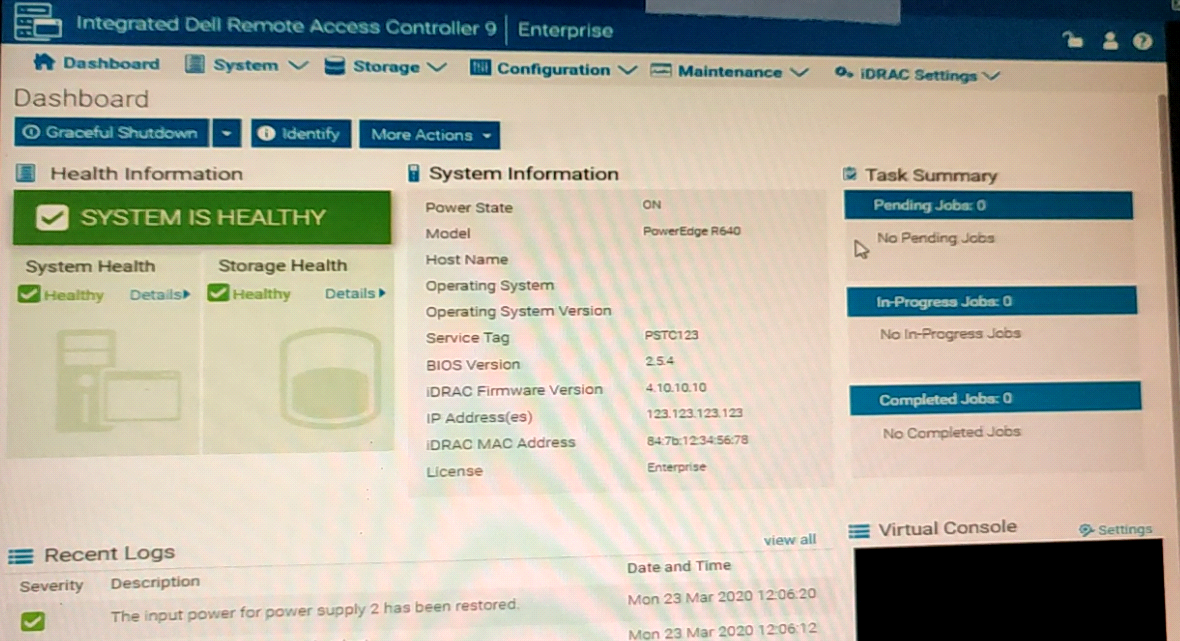Open the user account icon
Viewport: 1180px width, 641px height.
point(1110,41)
